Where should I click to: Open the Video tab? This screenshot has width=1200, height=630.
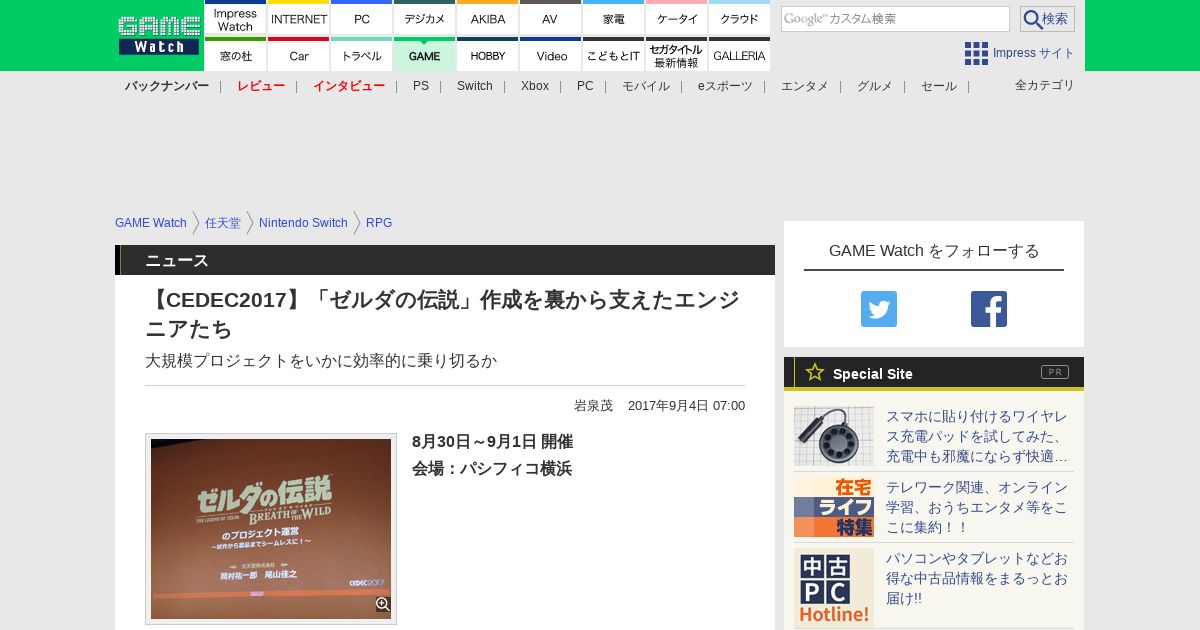click(550, 54)
